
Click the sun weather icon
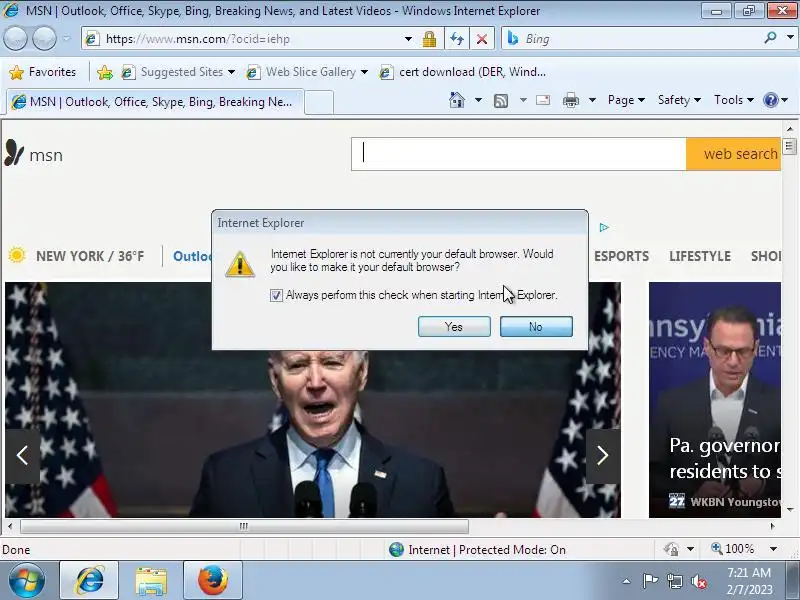pos(17,255)
